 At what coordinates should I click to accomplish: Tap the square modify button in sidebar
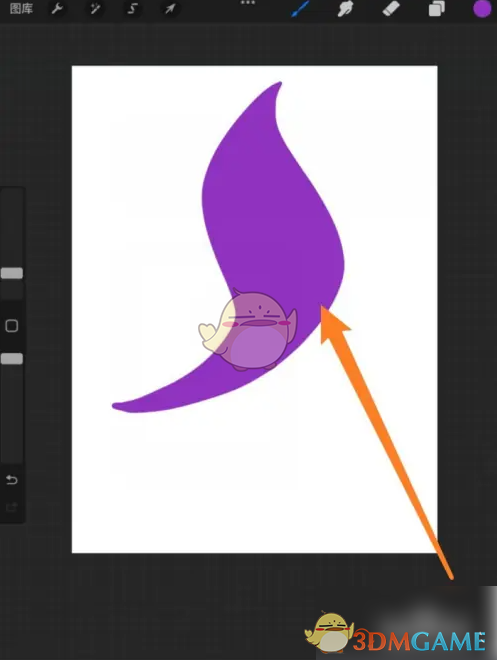click(x=12, y=326)
